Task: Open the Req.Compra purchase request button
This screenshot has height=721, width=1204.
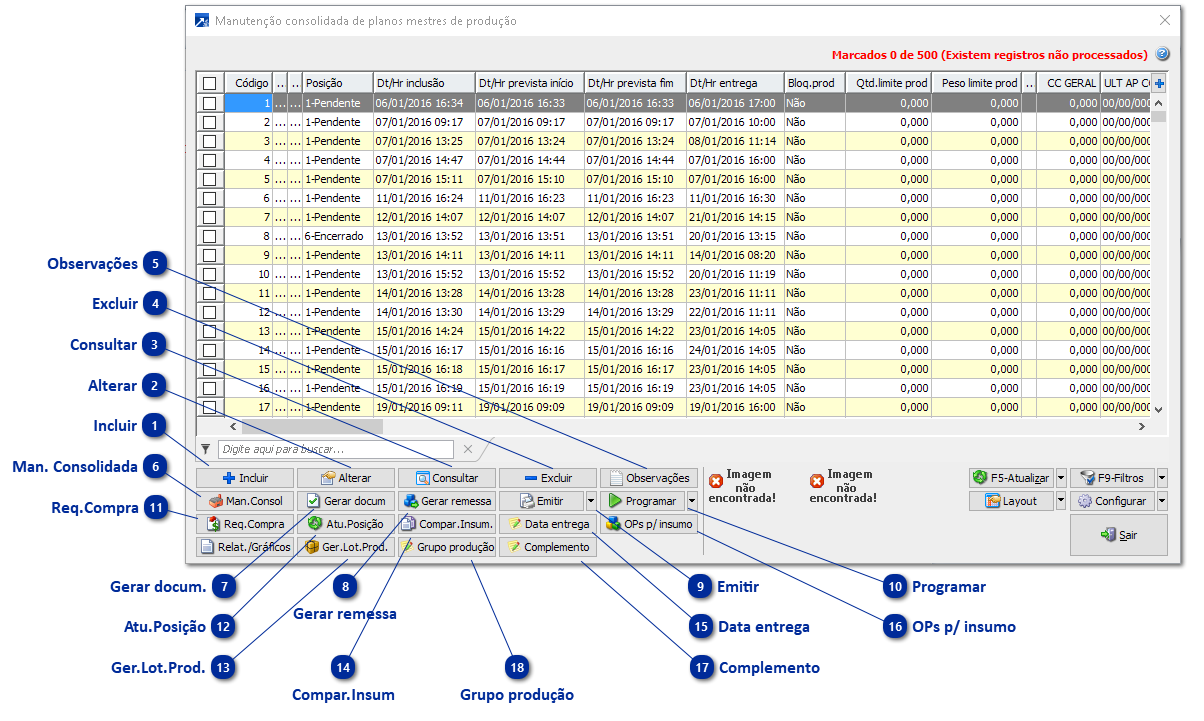Action: pos(246,524)
